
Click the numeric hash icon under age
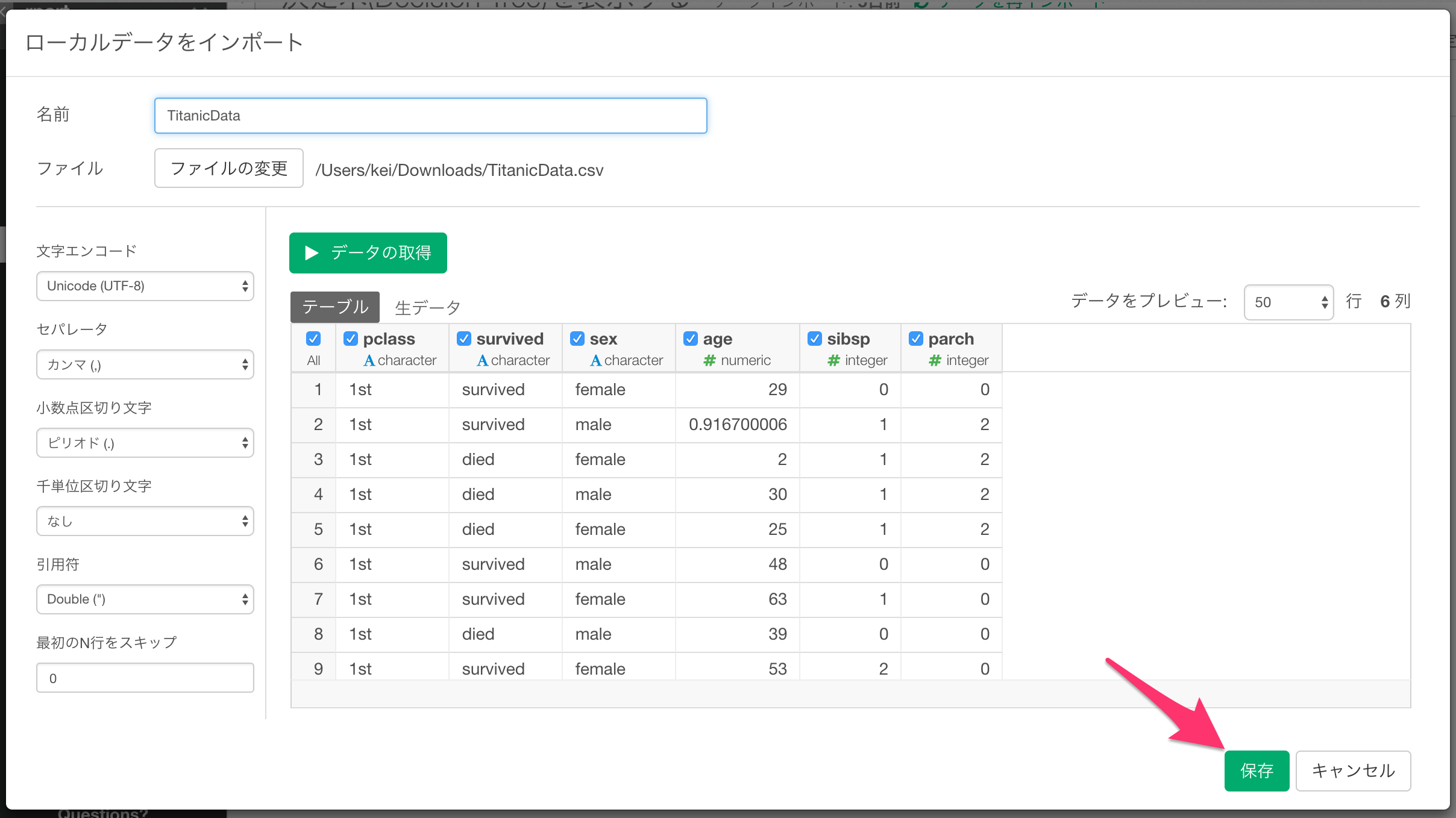click(709, 361)
